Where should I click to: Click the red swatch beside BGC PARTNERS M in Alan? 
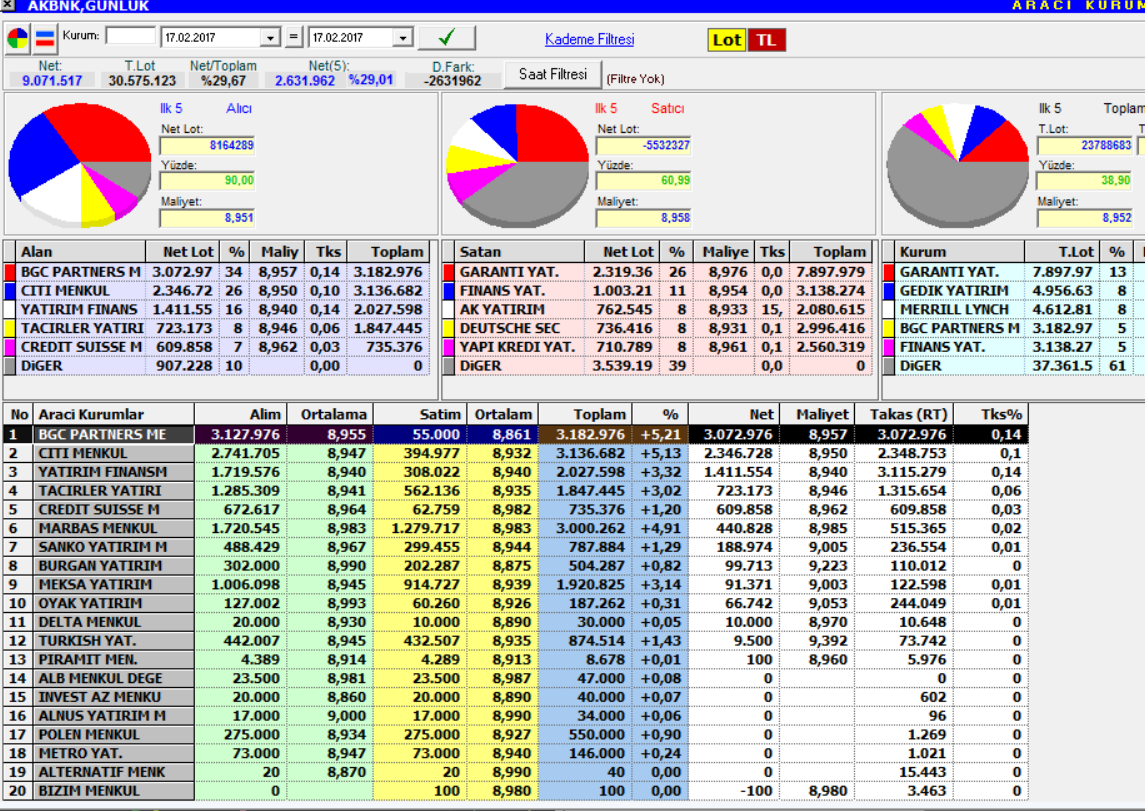tap(9, 272)
